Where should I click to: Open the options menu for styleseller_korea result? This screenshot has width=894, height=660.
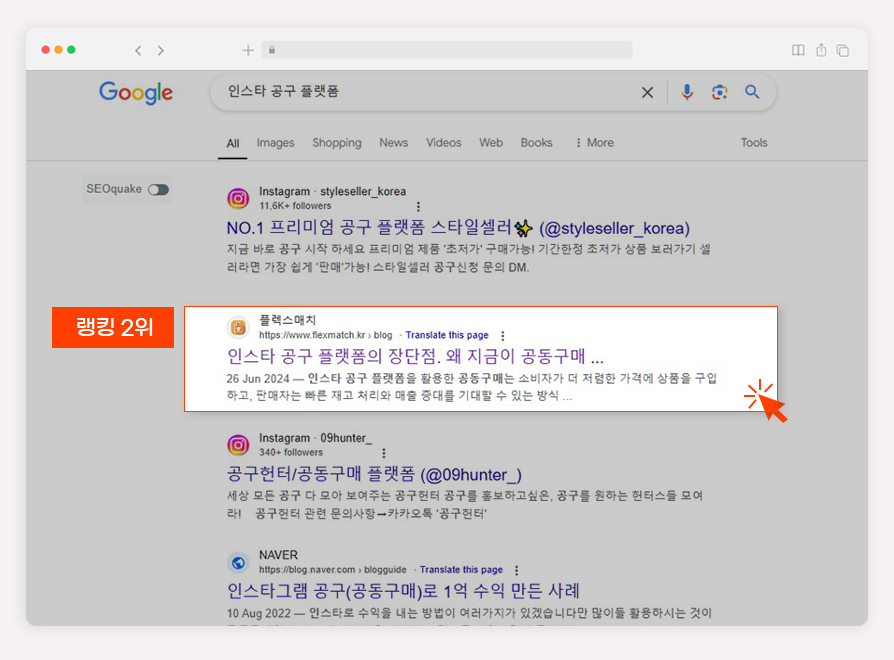(x=418, y=206)
